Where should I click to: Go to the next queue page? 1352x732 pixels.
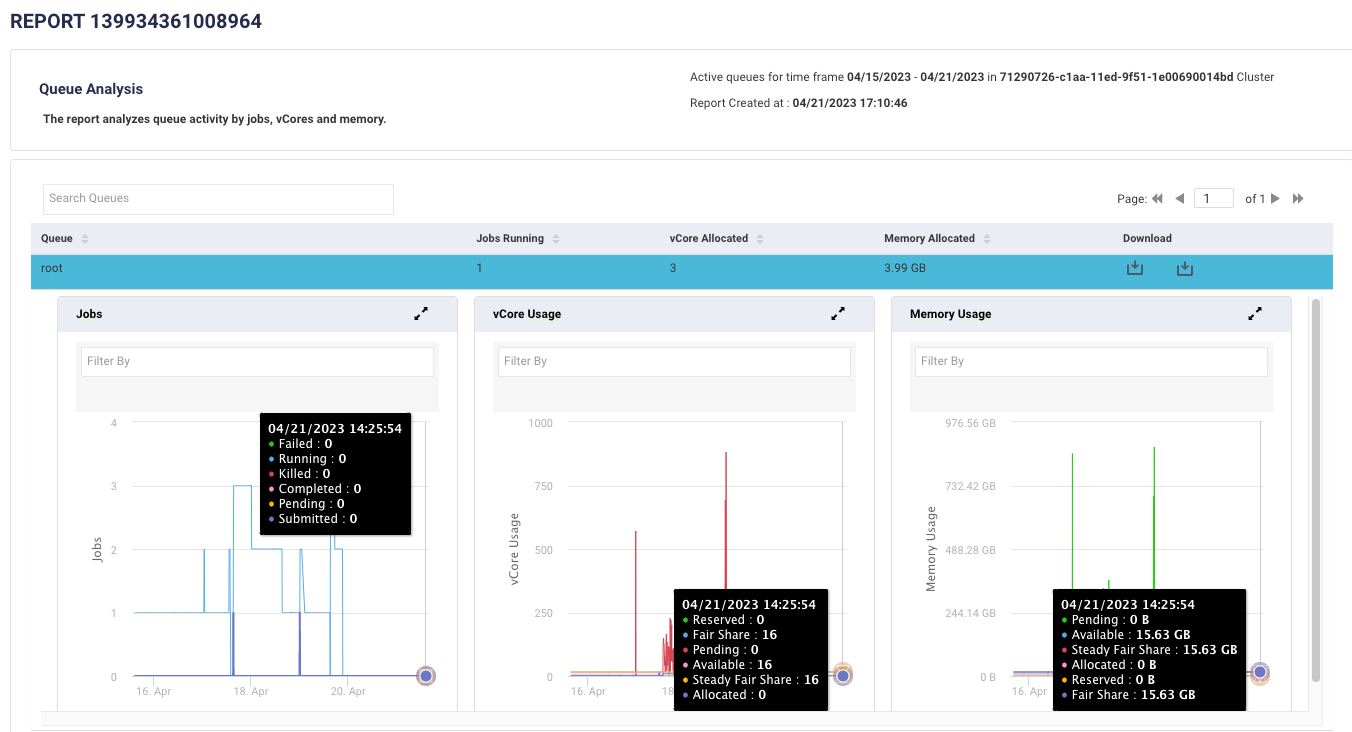[x=1275, y=199]
